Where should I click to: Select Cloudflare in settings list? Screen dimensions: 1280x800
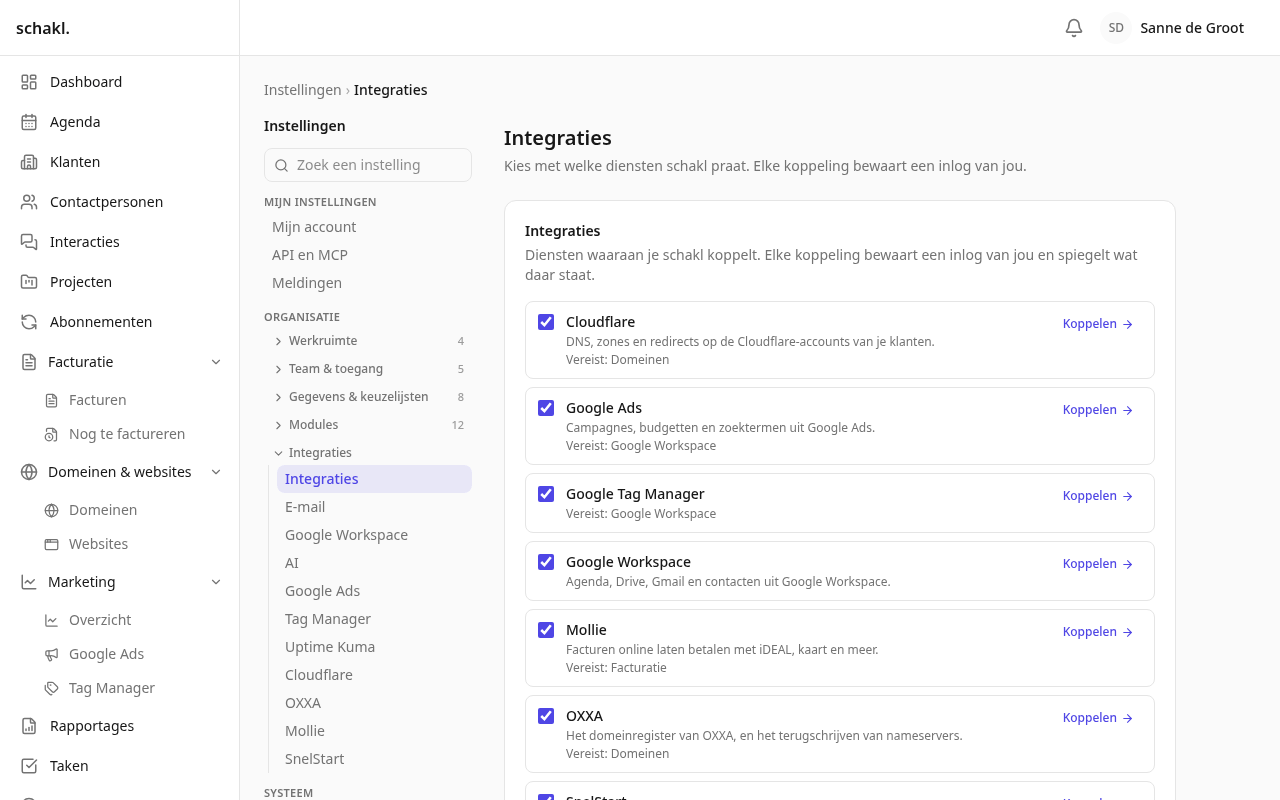click(x=374, y=675)
